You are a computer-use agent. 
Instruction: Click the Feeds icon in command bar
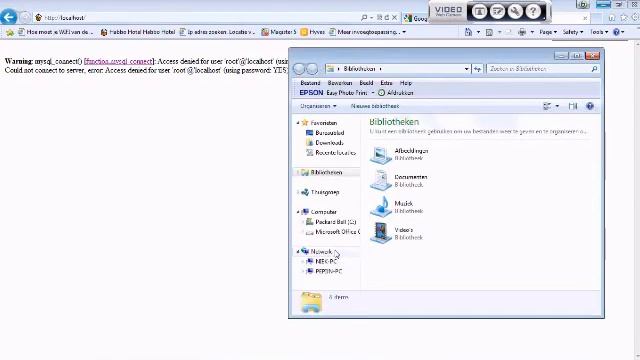pyautogui.click(x=489, y=32)
